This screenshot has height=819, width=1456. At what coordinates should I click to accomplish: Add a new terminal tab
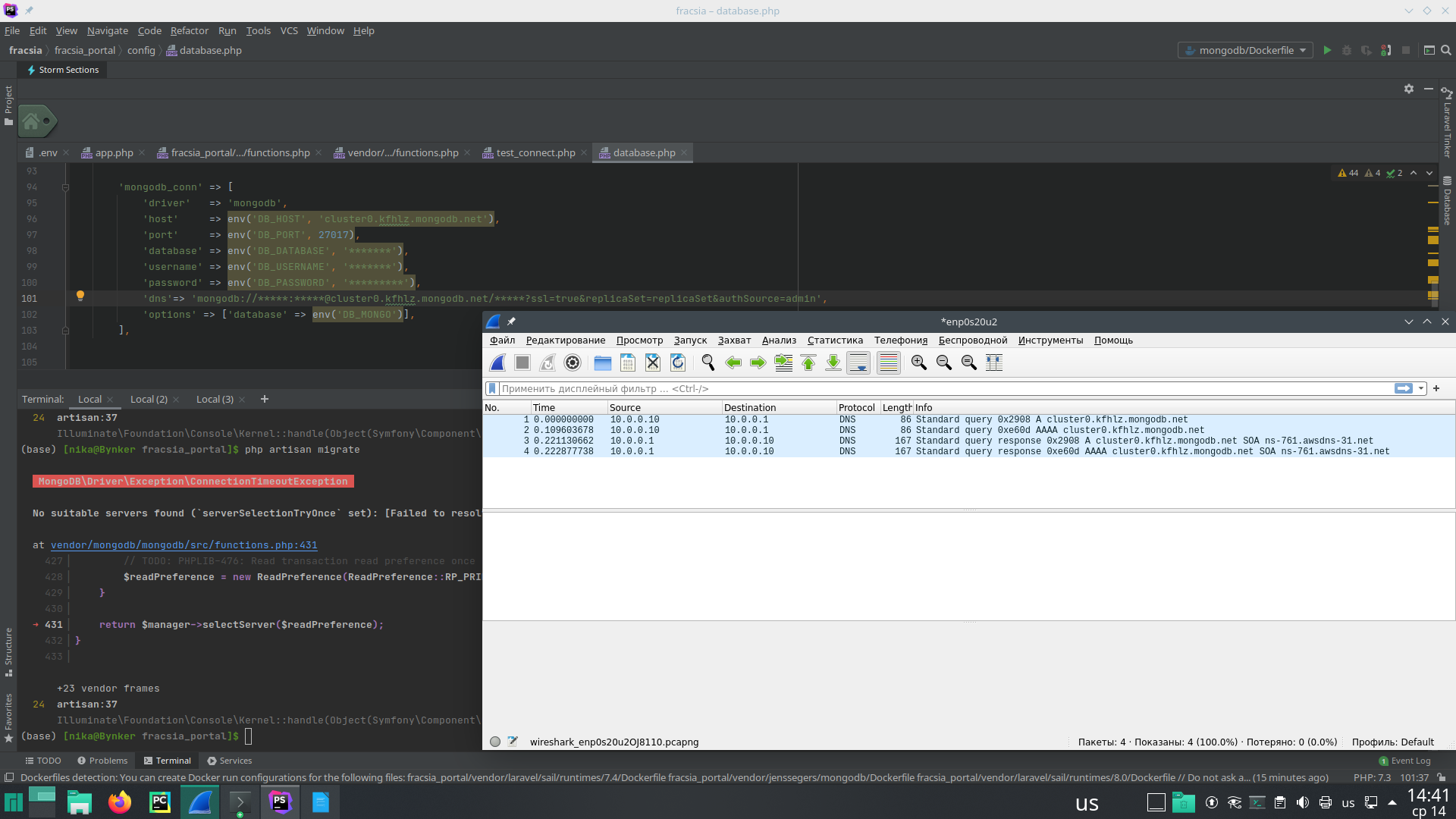pyautogui.click(x=265, y=400)
